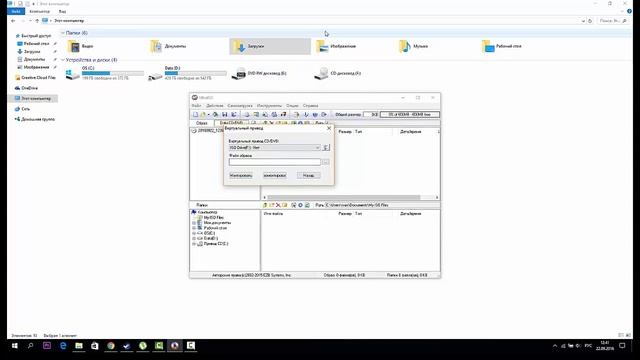This screenshot has height=360, width=640.
Task: Open the Инструменты menu in UltraISO
Action: (269, 106)
